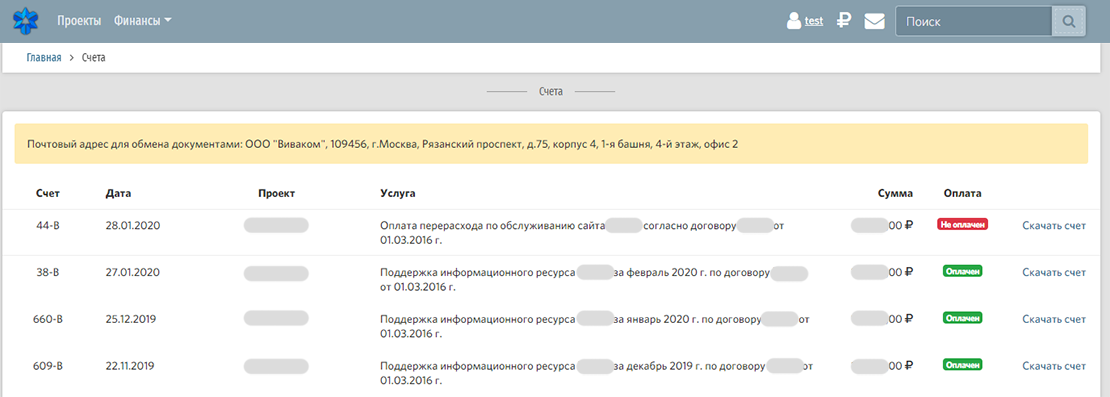Click Скачать счет for invoice 38-В

pos(1053,272)
